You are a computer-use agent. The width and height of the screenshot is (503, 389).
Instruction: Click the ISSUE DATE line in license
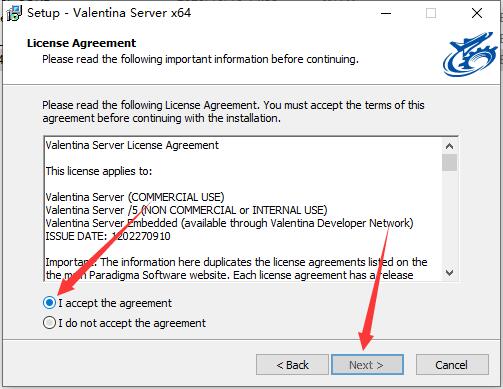point(108,236)
